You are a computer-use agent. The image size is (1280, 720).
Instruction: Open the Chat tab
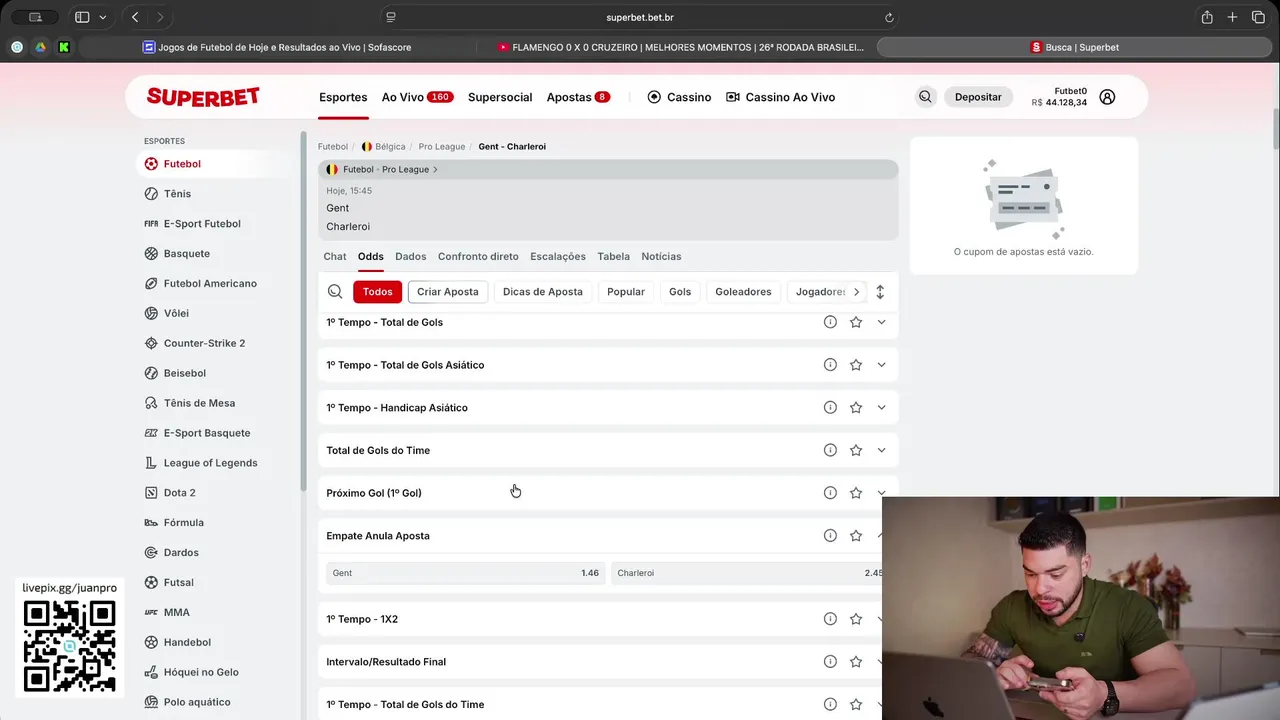coord(335,257)
